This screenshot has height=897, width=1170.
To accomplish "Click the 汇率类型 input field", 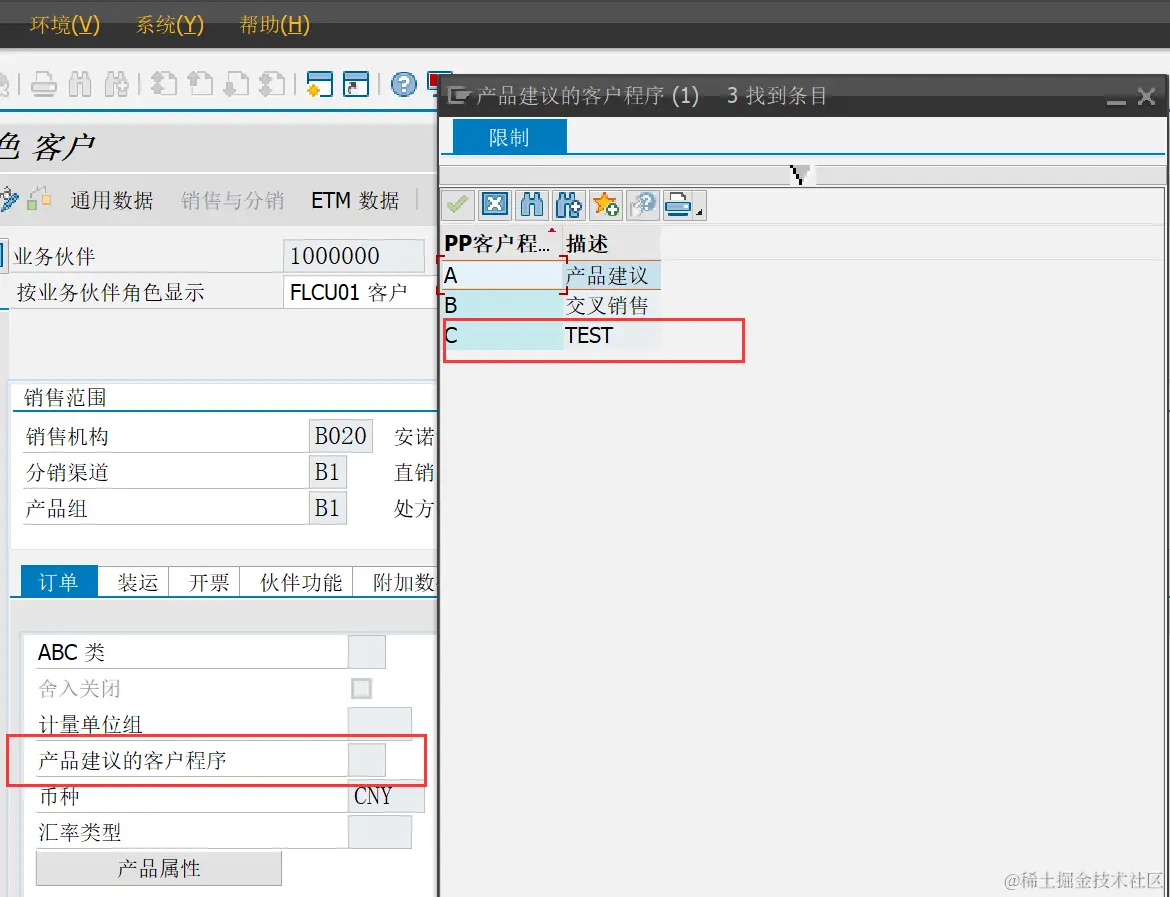I will pos(380,831).
